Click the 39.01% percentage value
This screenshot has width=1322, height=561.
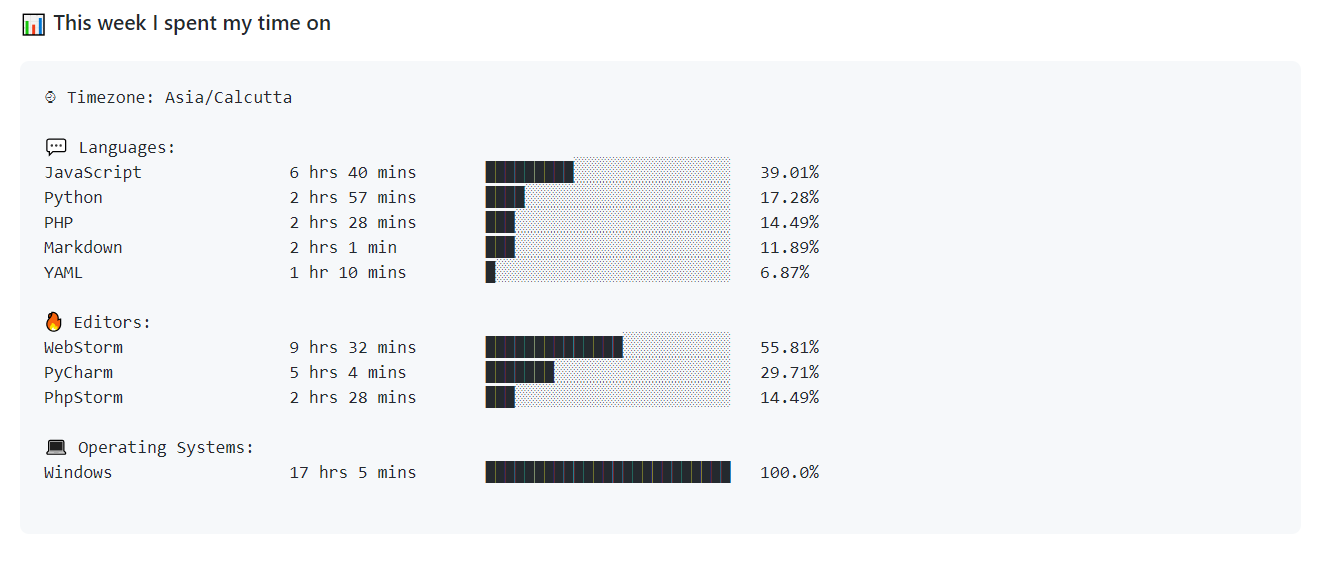(789, 172)
